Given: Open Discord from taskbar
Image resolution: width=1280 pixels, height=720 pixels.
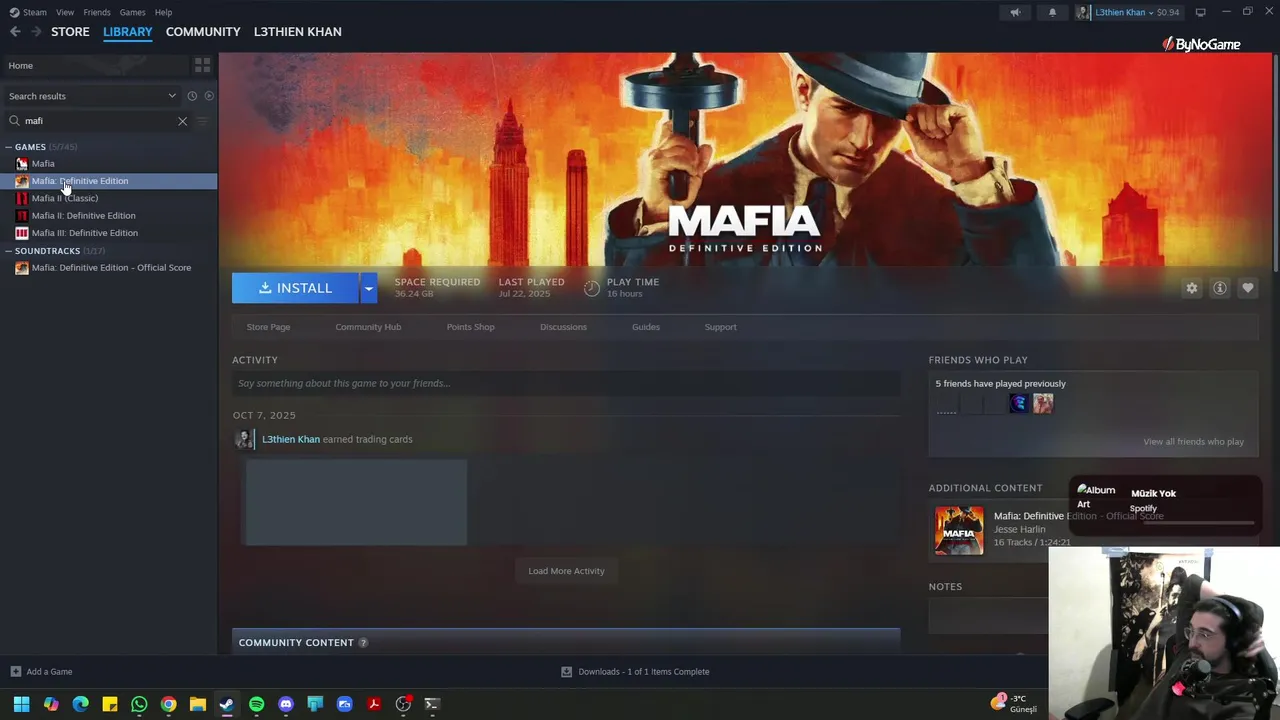Looking at the screenshot, I should pyautogui.click(x=286, y=704).
